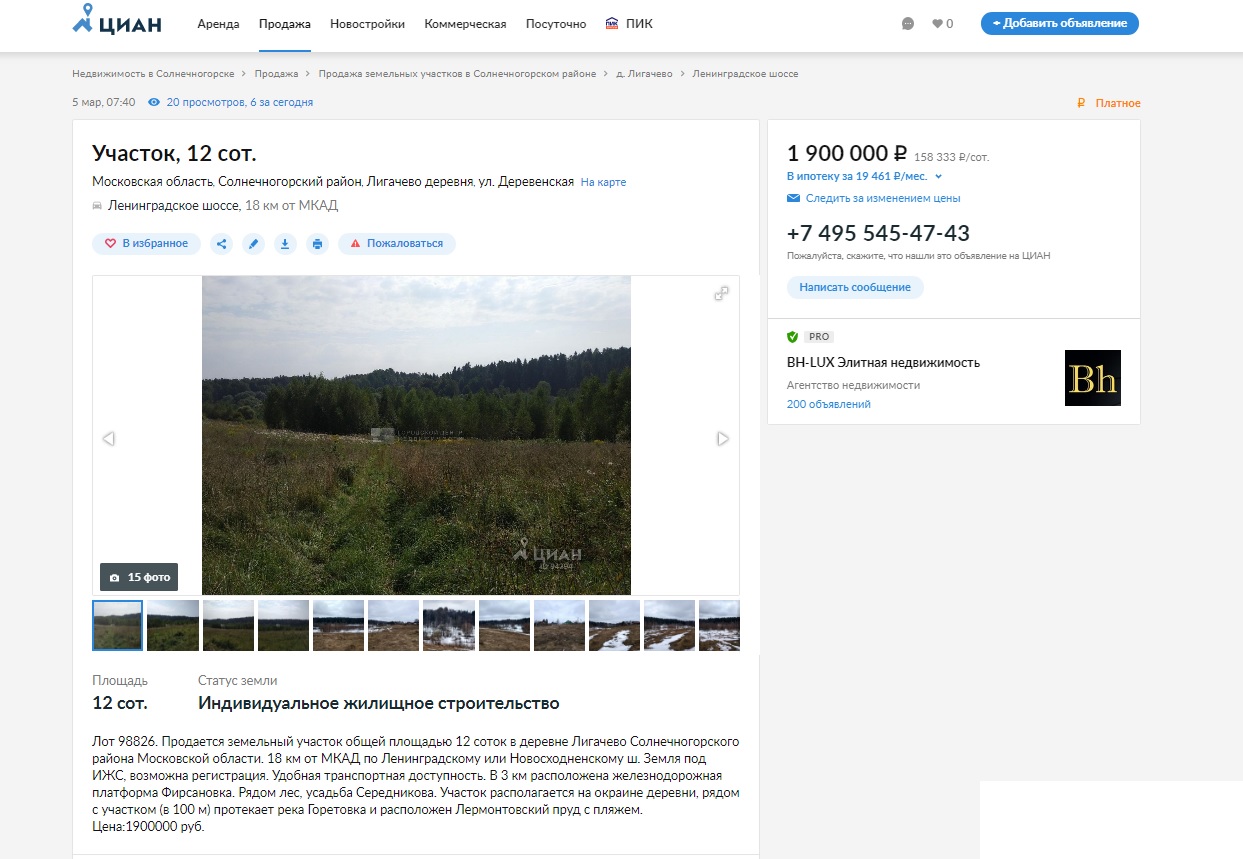Screen dimensions: 1243x859
Task: Open the messages chat bubble icon
Action: (908, 24)
